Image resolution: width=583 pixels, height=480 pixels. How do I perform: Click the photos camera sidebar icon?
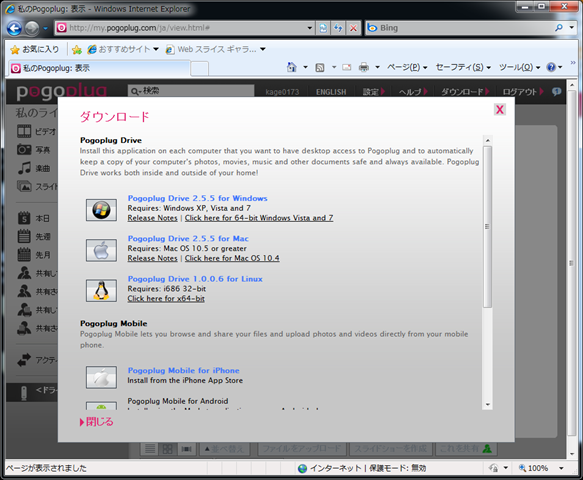point(24,149)
